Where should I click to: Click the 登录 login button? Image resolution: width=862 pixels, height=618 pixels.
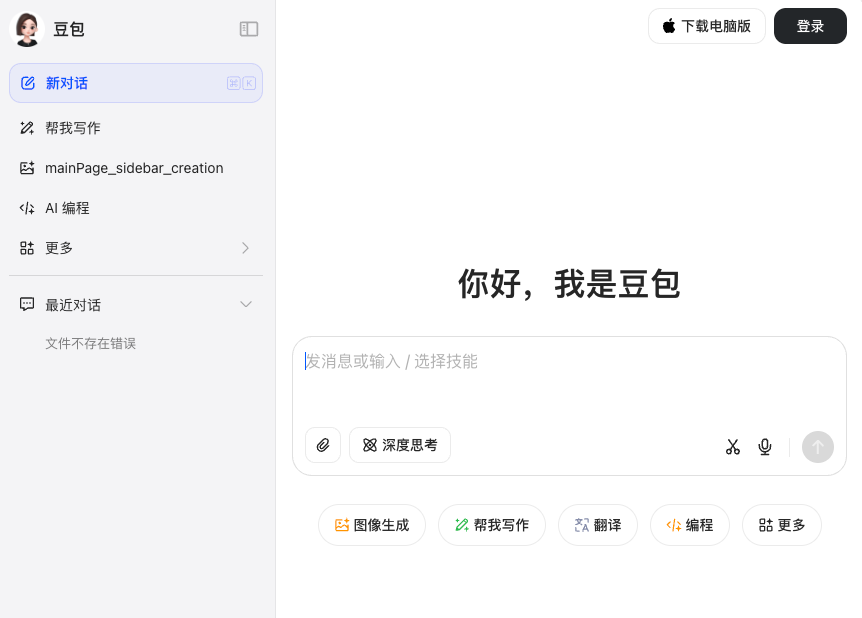(810, 26)
